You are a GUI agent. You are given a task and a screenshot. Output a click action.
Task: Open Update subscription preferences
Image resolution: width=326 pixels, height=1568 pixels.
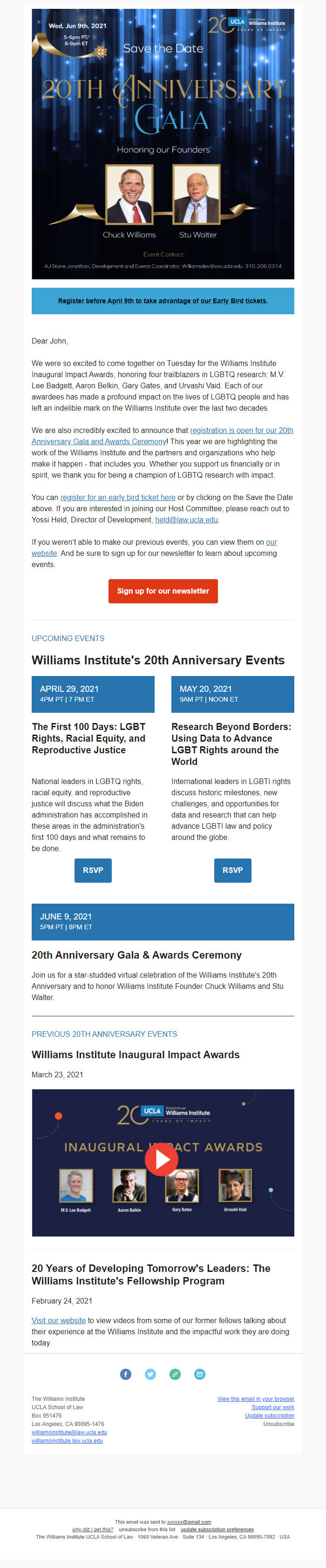click(x=271, y=1415)
